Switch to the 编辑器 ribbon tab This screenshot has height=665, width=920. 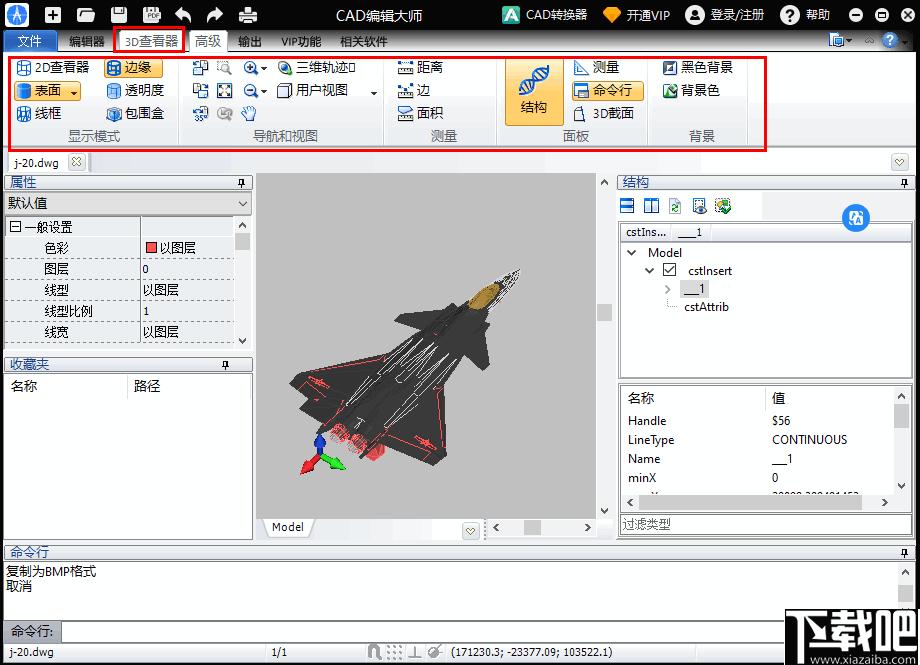point(87,41)
